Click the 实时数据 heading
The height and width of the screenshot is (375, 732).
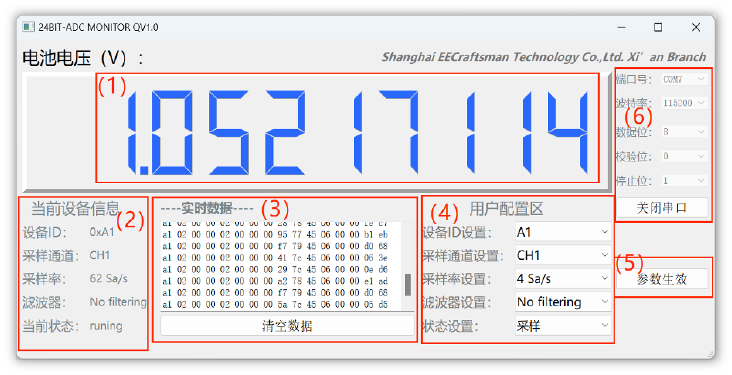point(207,208)
